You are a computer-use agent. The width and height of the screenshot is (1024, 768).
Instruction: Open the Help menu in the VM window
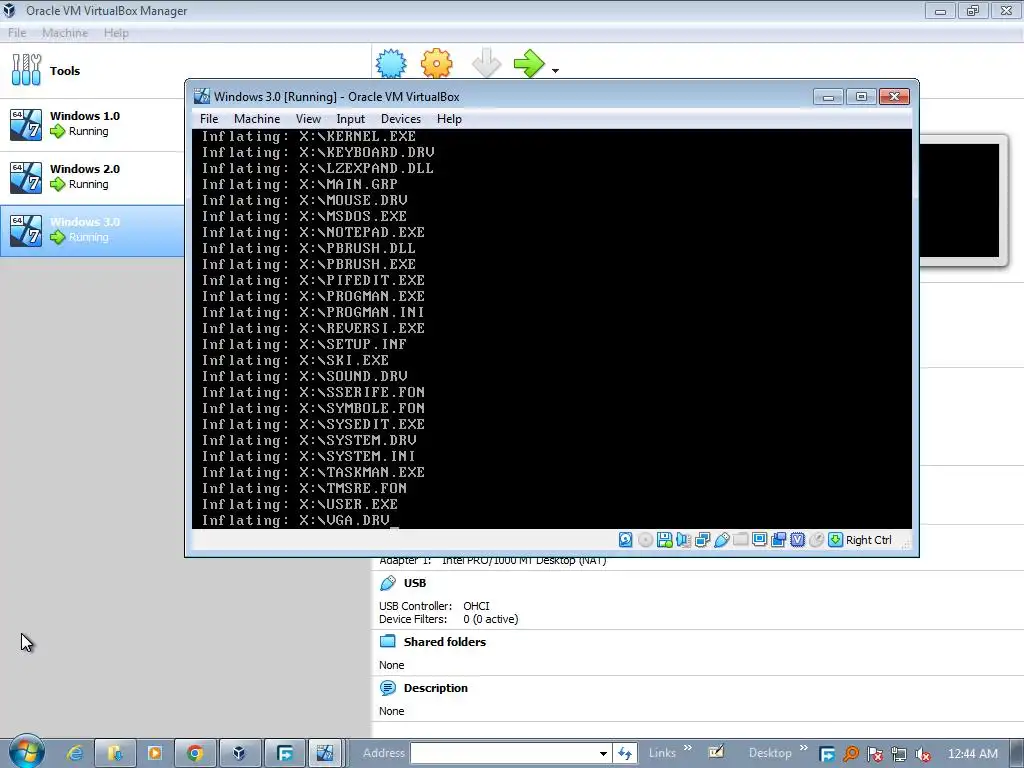point(449,119)
